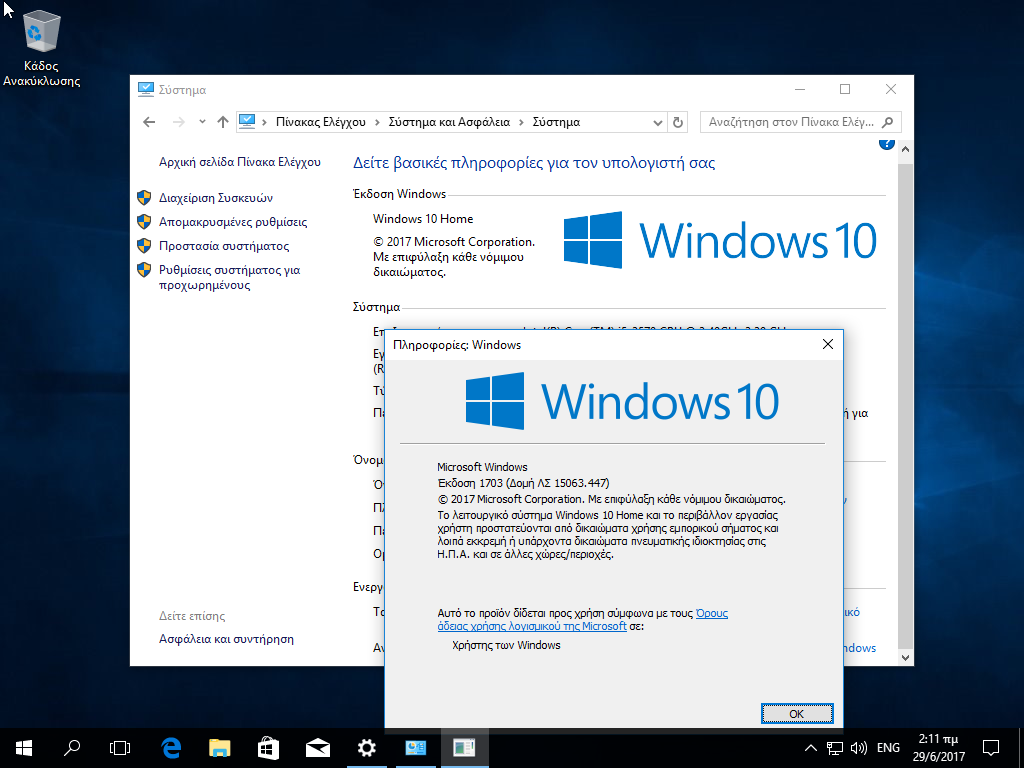Click Σύστημα in the address breadcrumb
Screen dimensions: 1024x768
pos(556,122)
